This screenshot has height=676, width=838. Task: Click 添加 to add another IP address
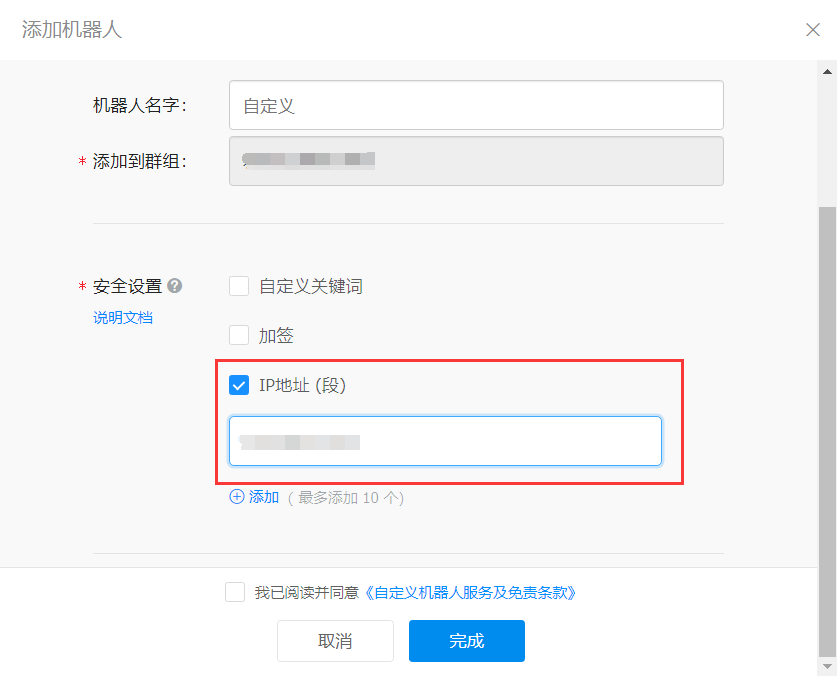click(x=264, y=497)
